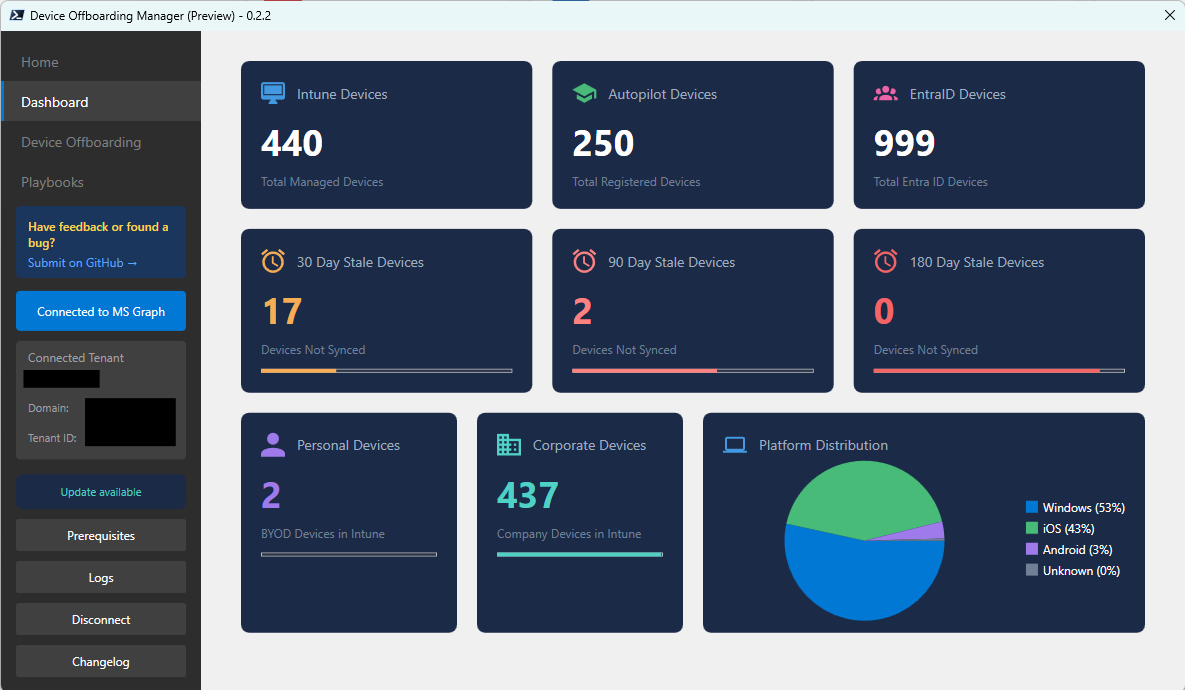Viewport: 1185px width, 690px height.
Task: Click the 180 Day Stale alarm clock icon
Action: tap(885, 262)
